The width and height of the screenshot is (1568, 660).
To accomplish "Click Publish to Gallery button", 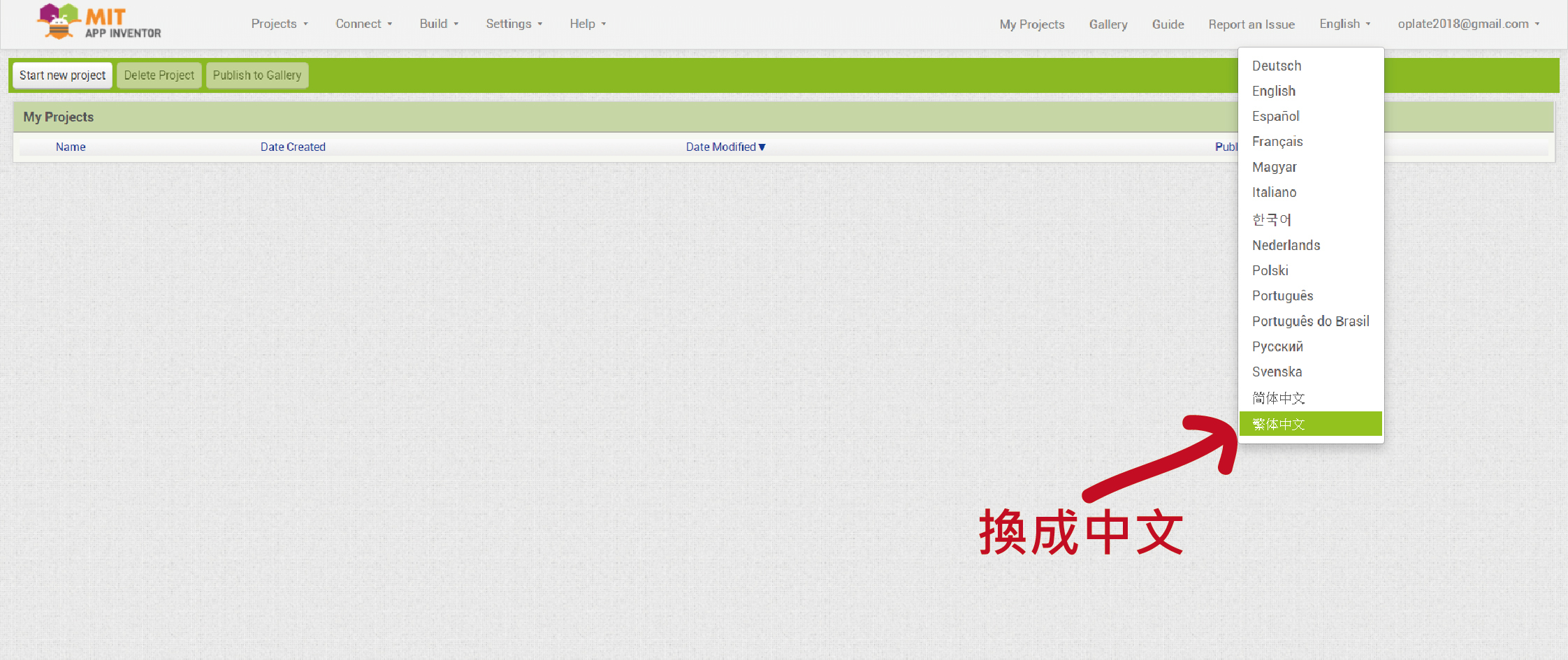I will 257,75.
